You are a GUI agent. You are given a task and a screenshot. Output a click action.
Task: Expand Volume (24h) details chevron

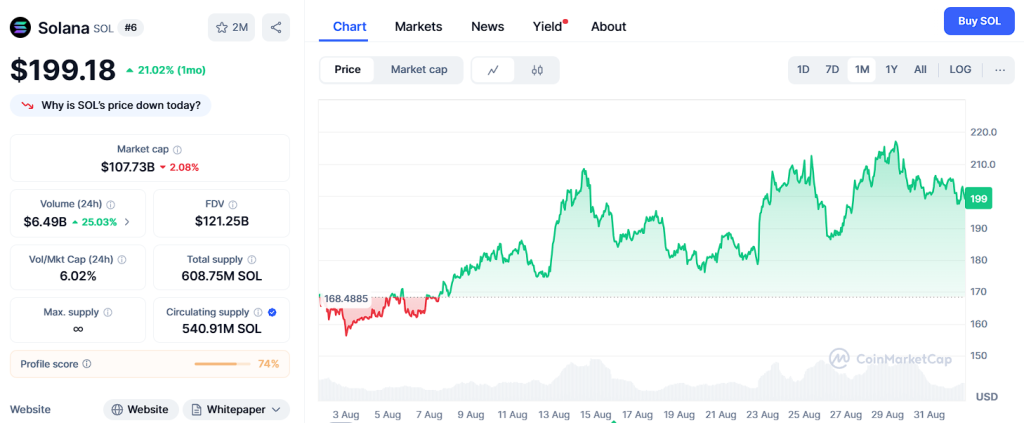tap(127, 222)
